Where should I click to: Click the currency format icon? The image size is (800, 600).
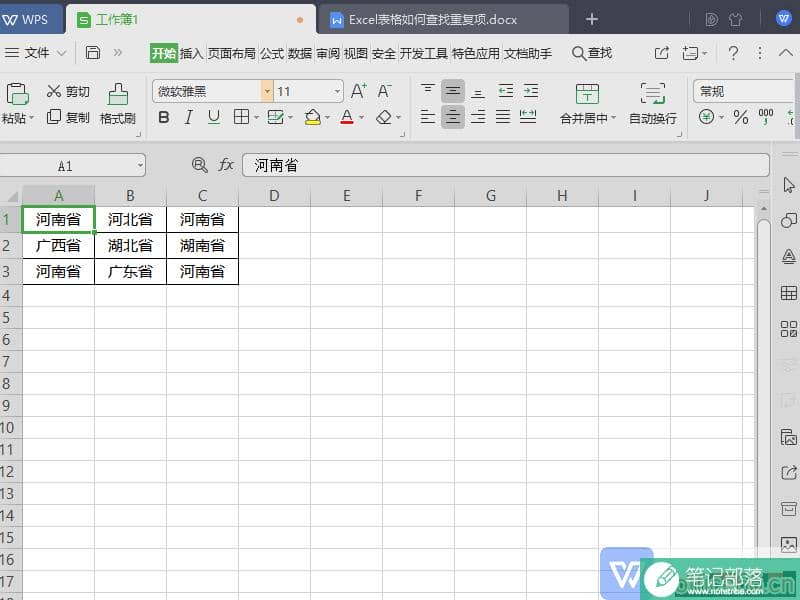706,117
